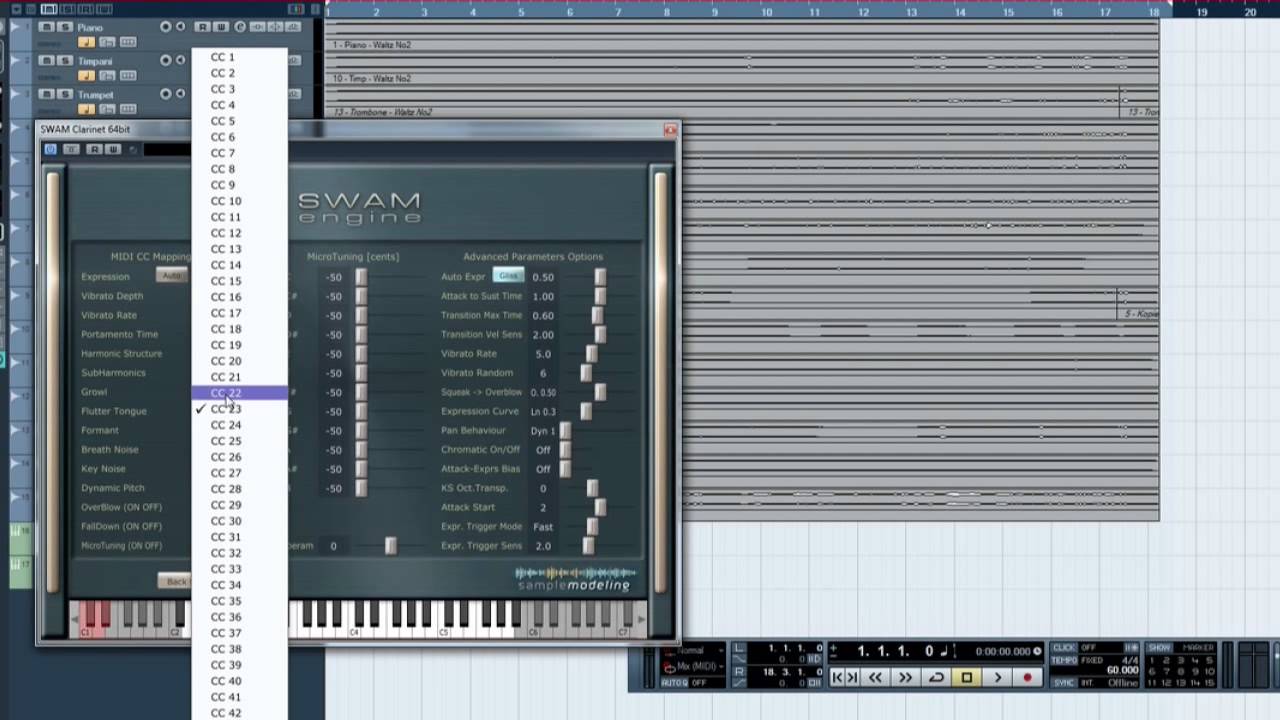Click Read automation on Piano track
1280x720 pixels.
[x=202, y=27]
